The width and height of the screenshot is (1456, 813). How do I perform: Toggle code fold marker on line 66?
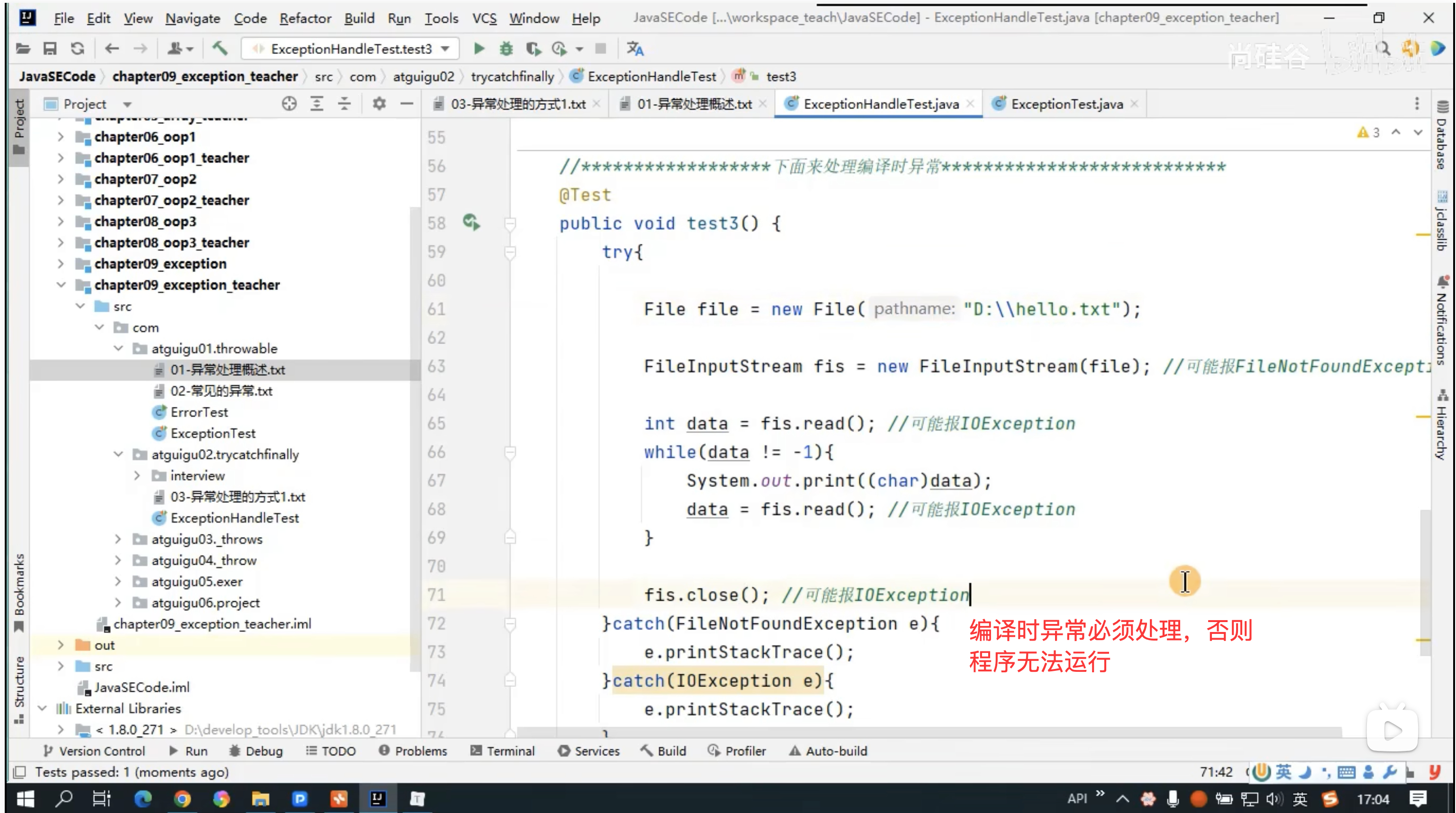coord(510,452)
